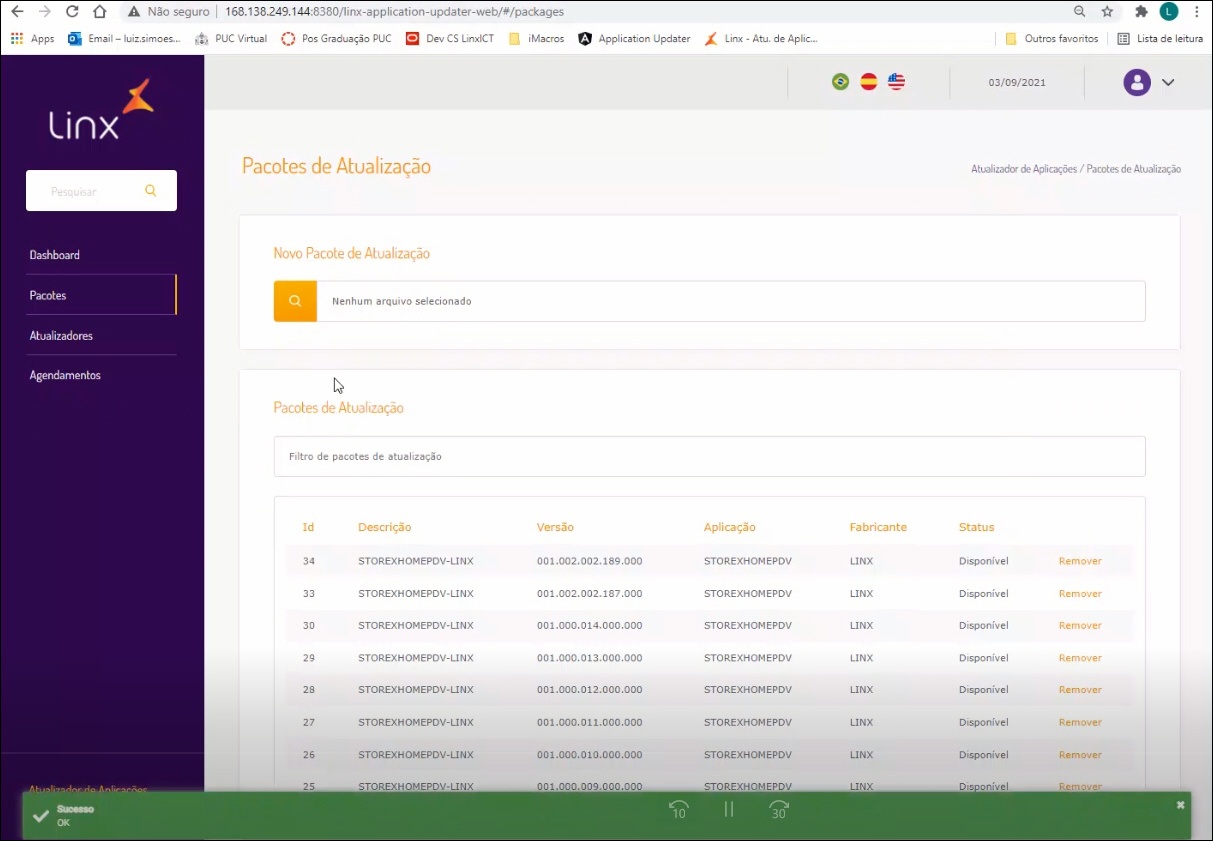The height and width of the screenshot is (841, 1213).
Task: Click Atualizador de Aplicações breadcrumb link
Action: click(x=1024, y=169)
